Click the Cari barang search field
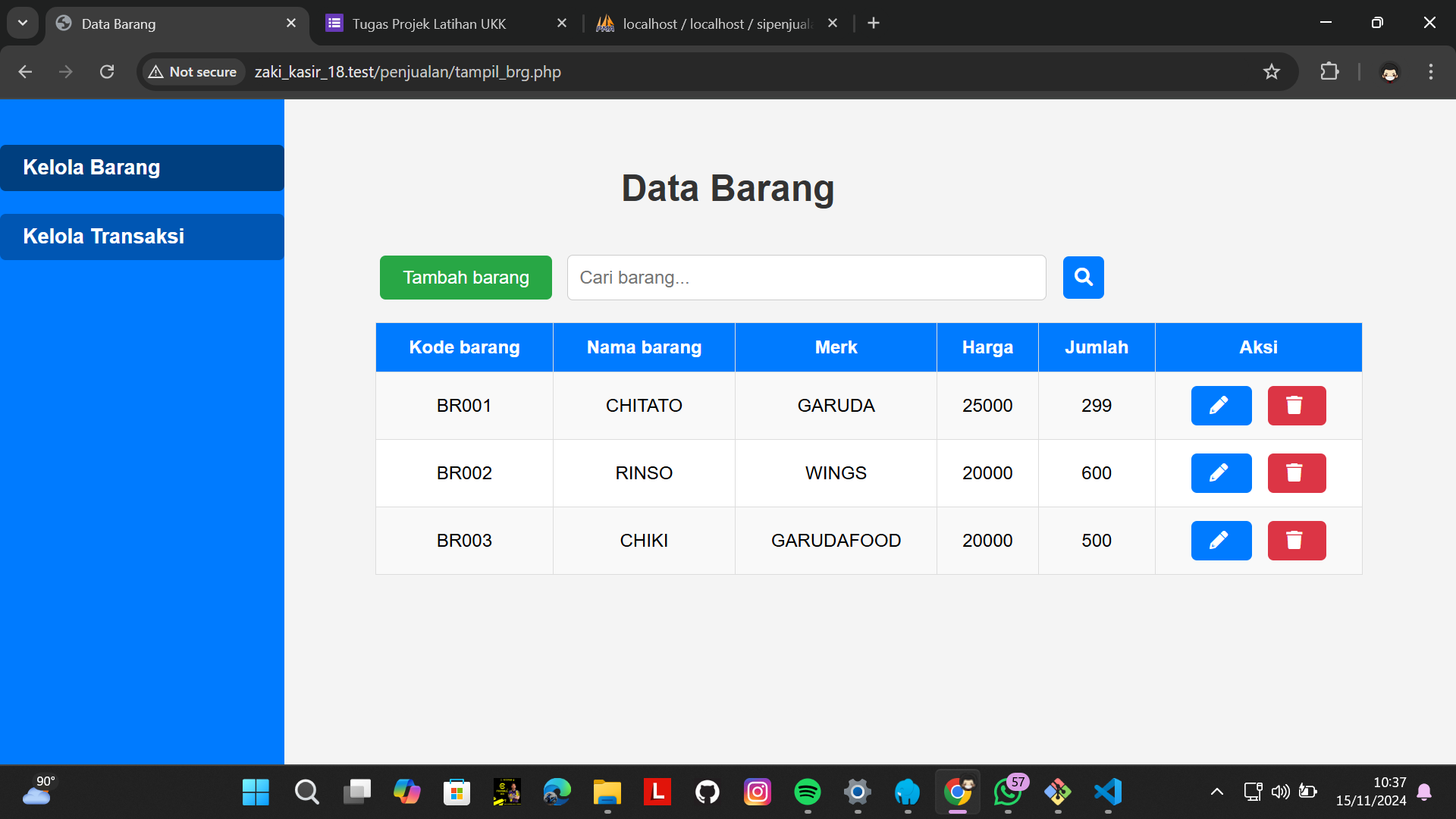 [806, 278]
